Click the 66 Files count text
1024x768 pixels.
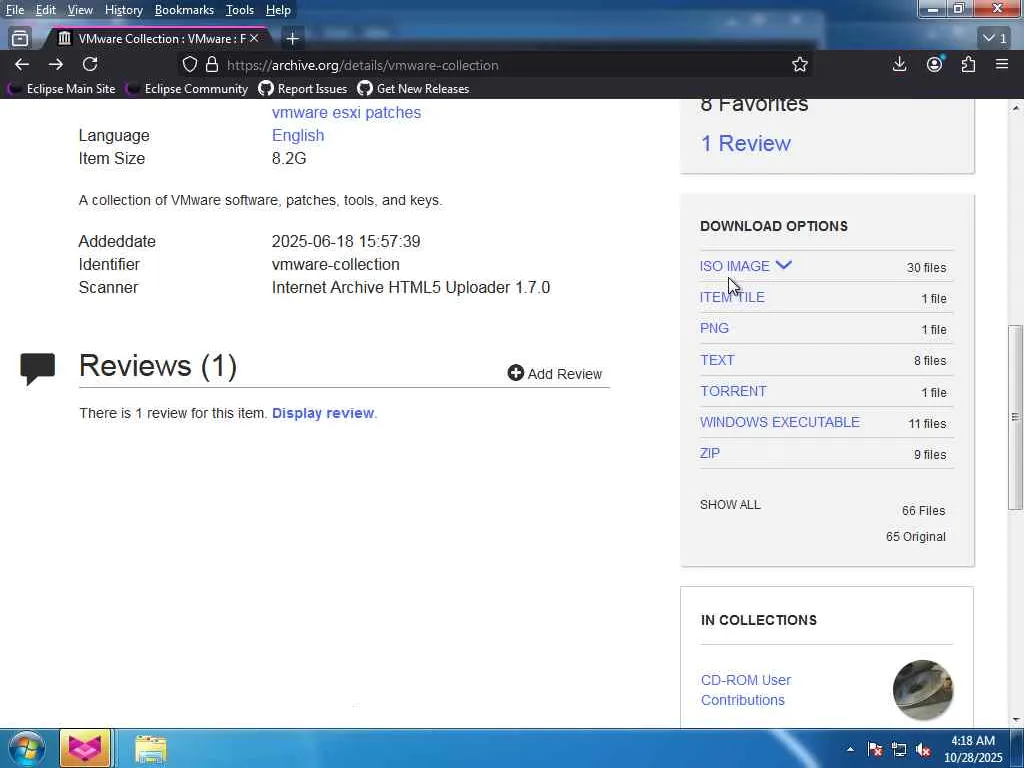(x=923, y=511)
